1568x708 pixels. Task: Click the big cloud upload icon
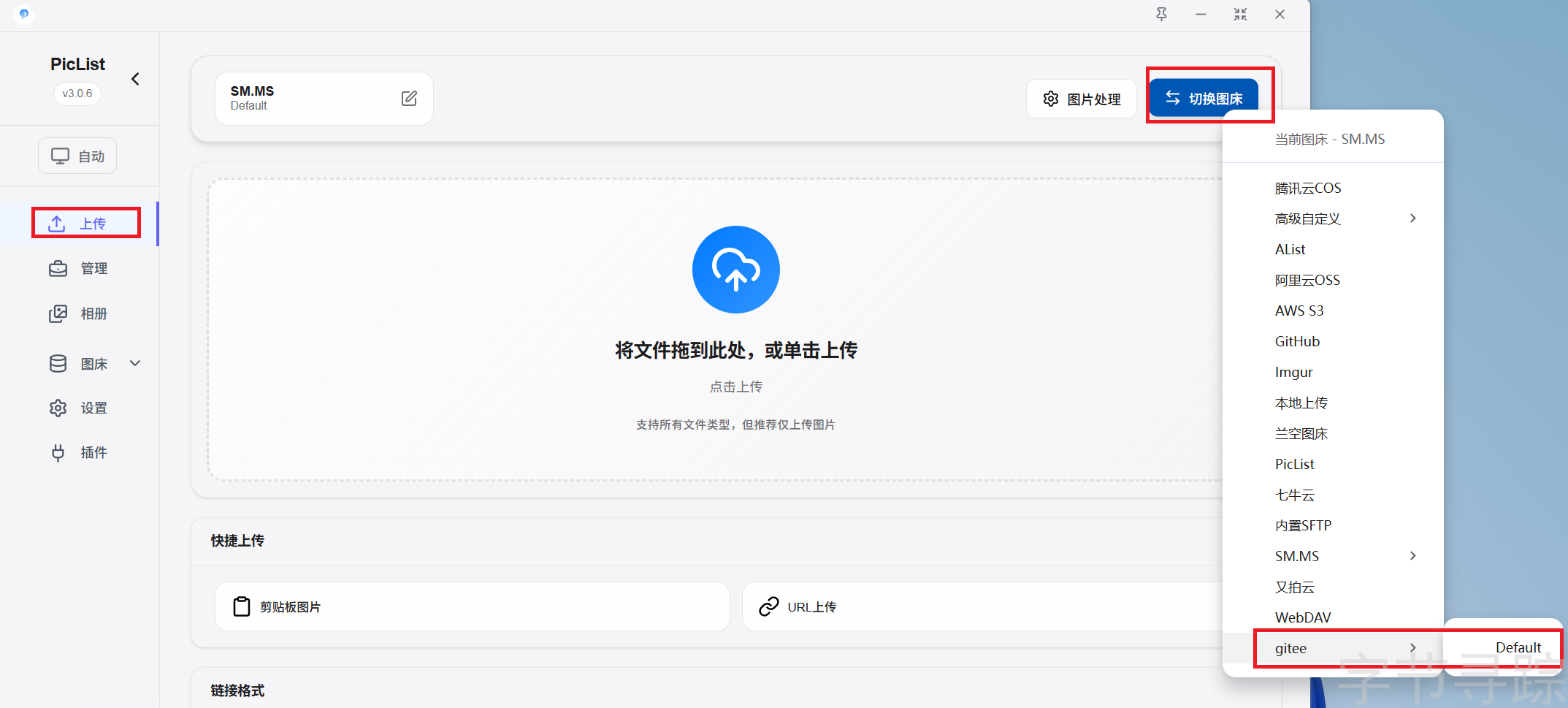735,270
